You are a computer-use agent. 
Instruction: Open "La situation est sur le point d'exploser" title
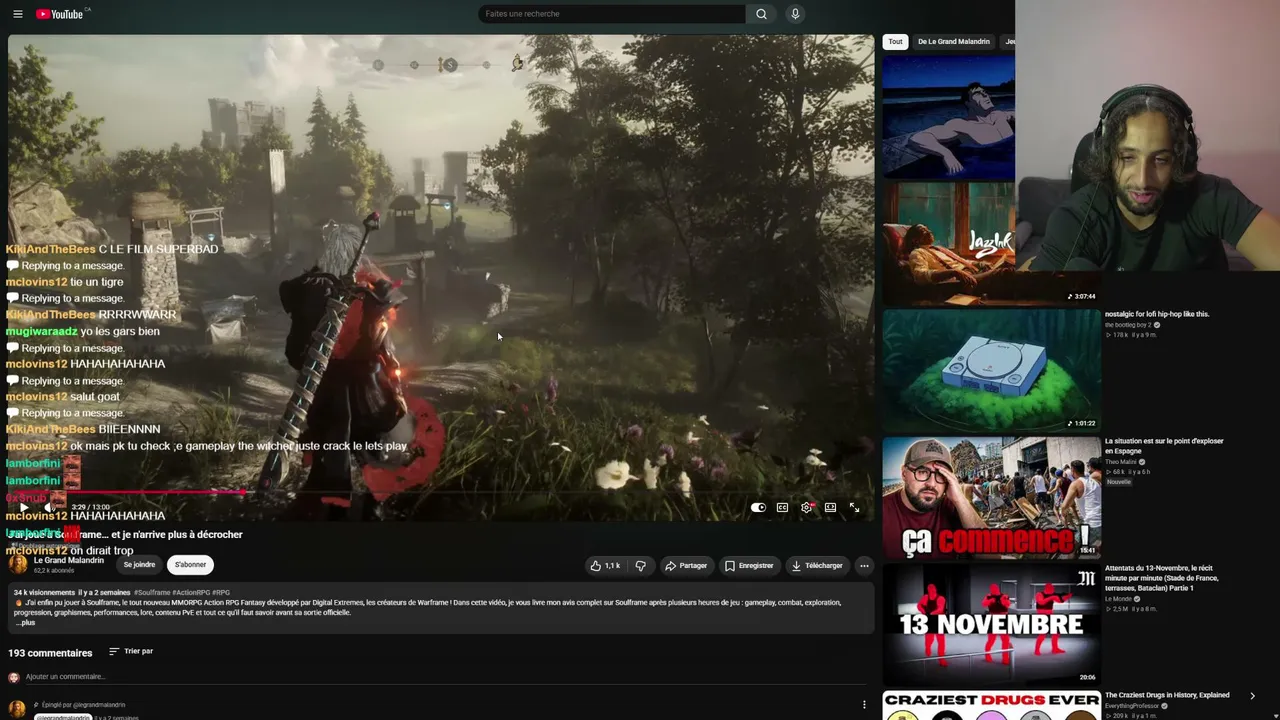click(1164, 446)
